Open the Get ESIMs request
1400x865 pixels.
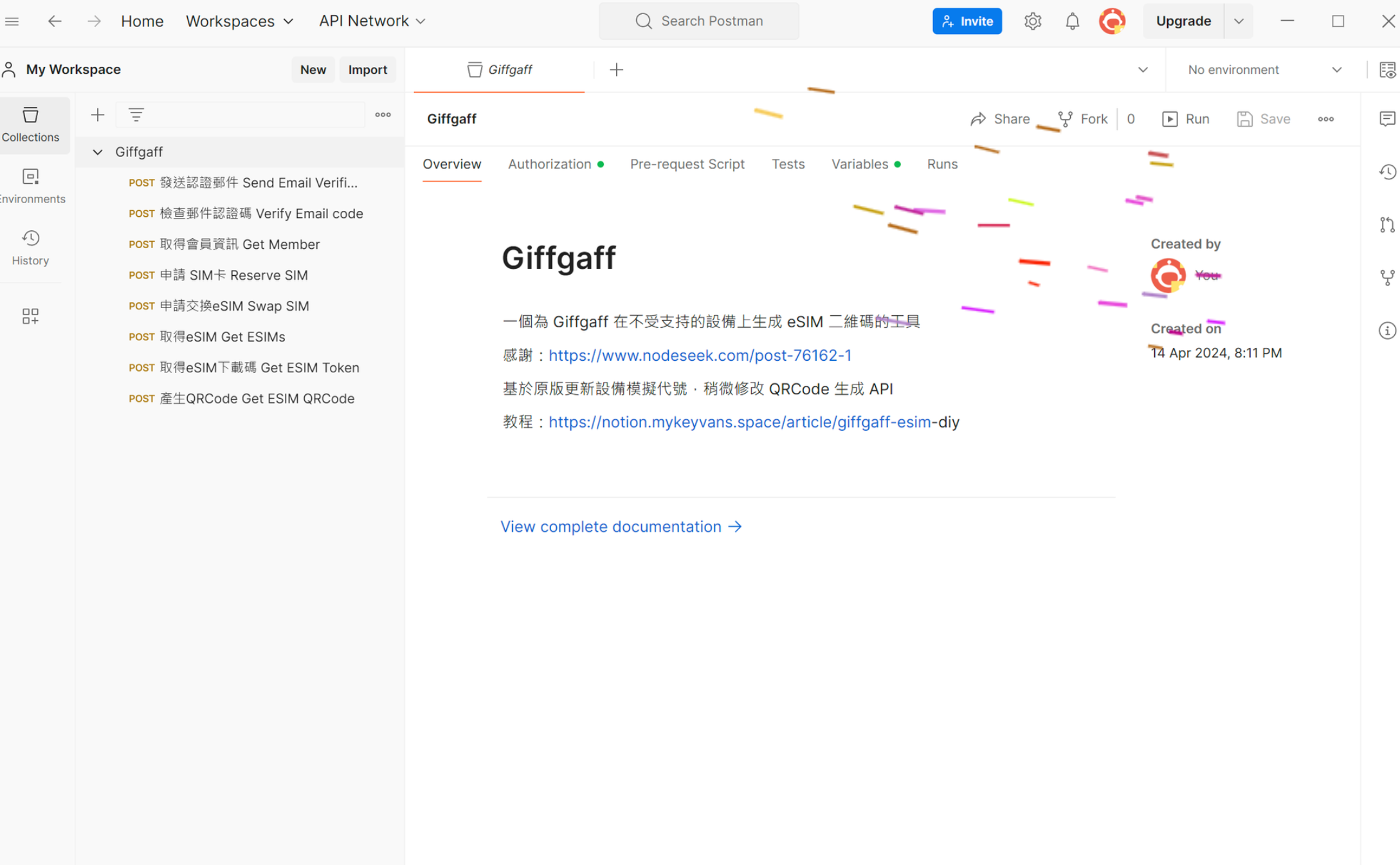(240, 337)
